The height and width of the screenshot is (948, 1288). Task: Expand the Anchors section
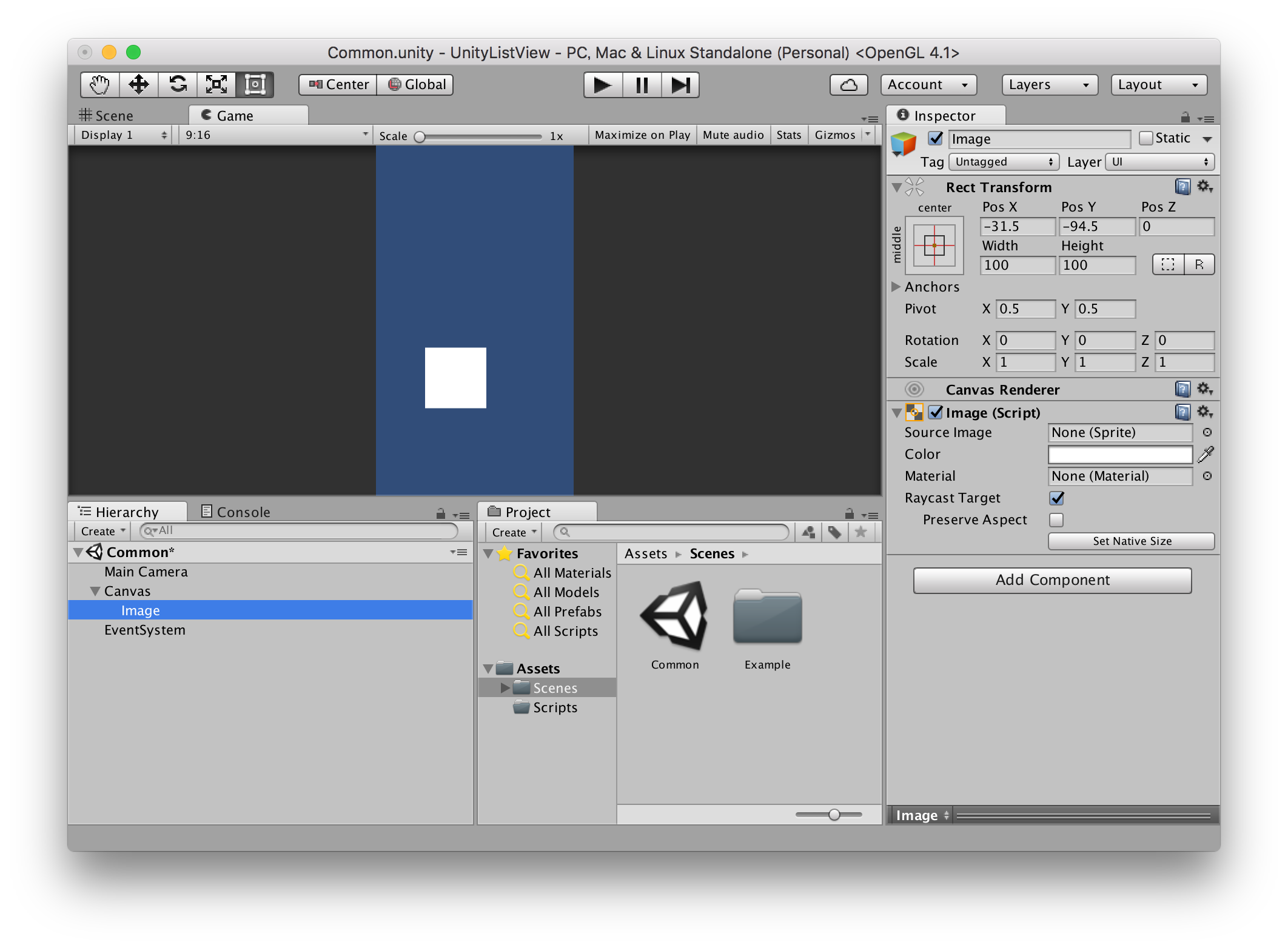pos(896,287)
